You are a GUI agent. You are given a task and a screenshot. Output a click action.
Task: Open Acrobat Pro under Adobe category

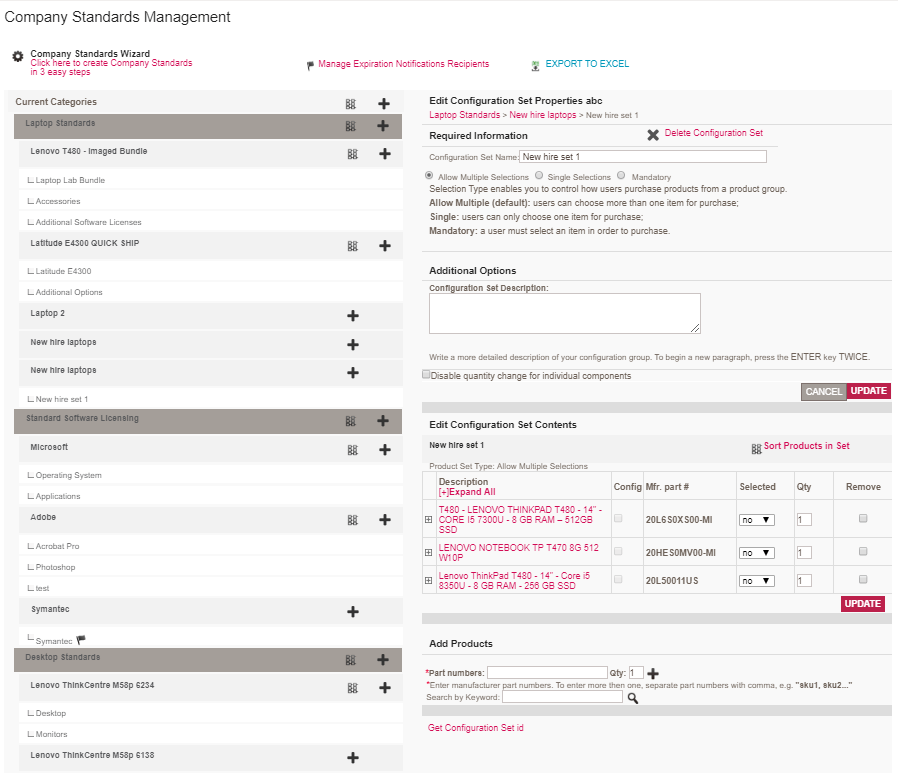point(57,546)
